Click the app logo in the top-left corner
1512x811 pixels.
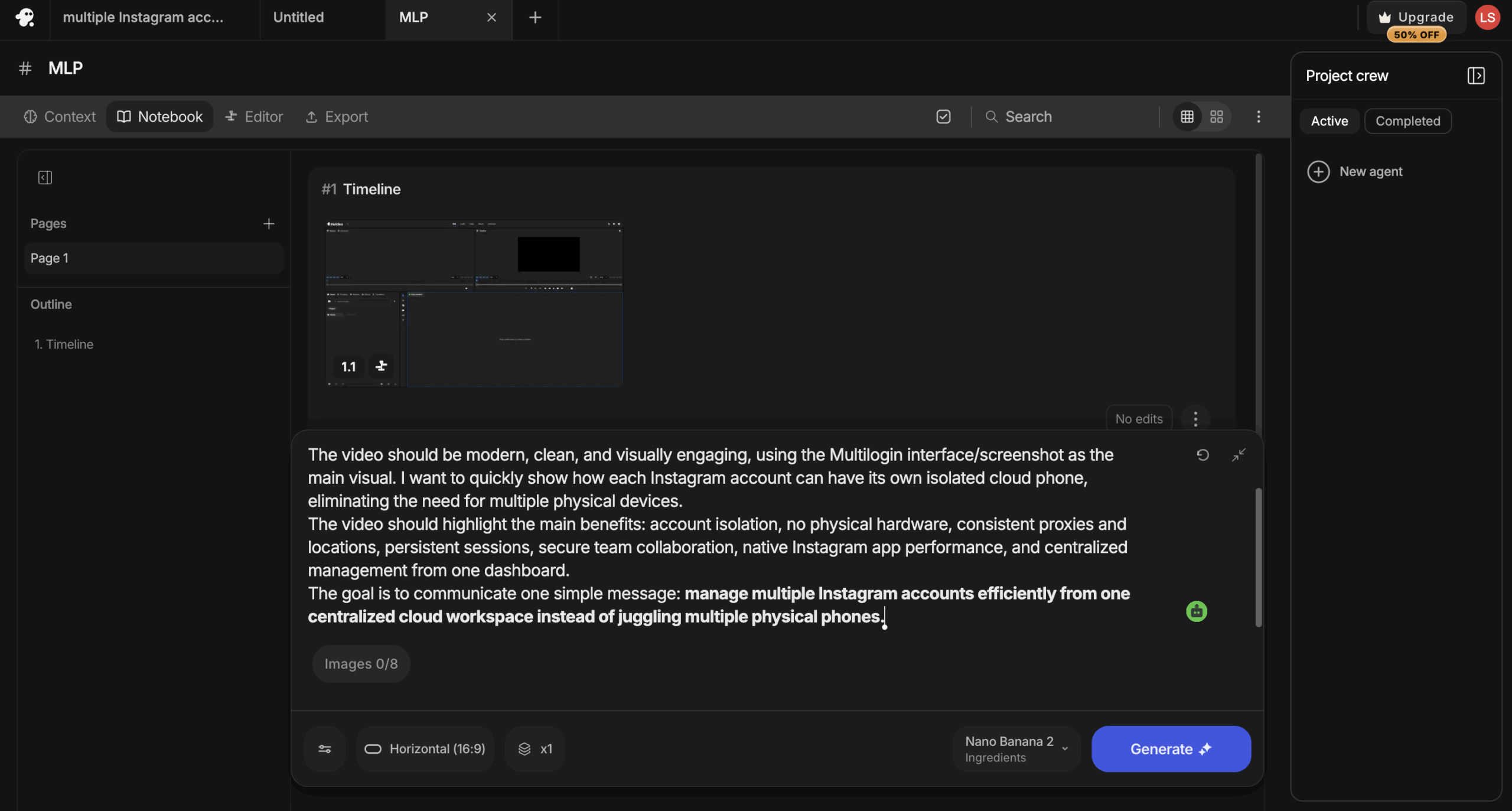click(25, 18)
